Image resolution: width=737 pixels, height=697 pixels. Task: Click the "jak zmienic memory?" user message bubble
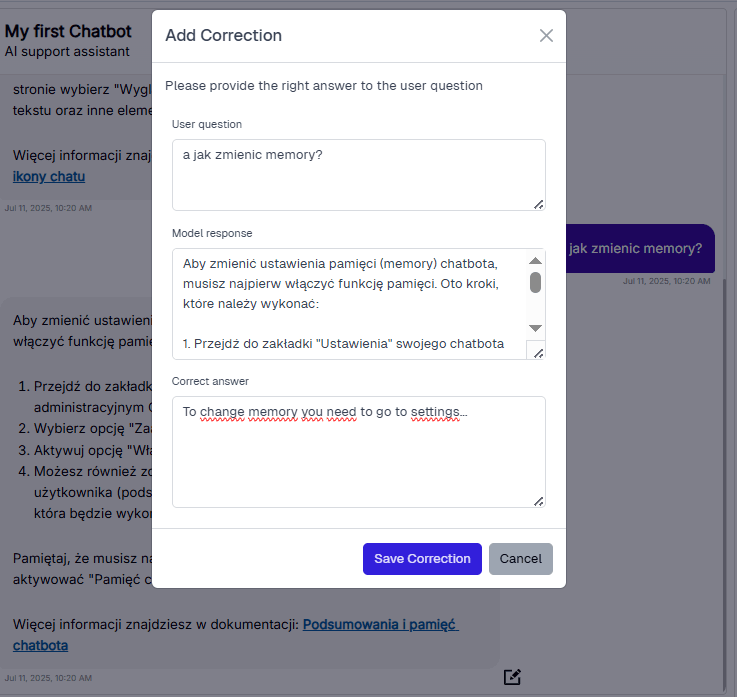636,249
